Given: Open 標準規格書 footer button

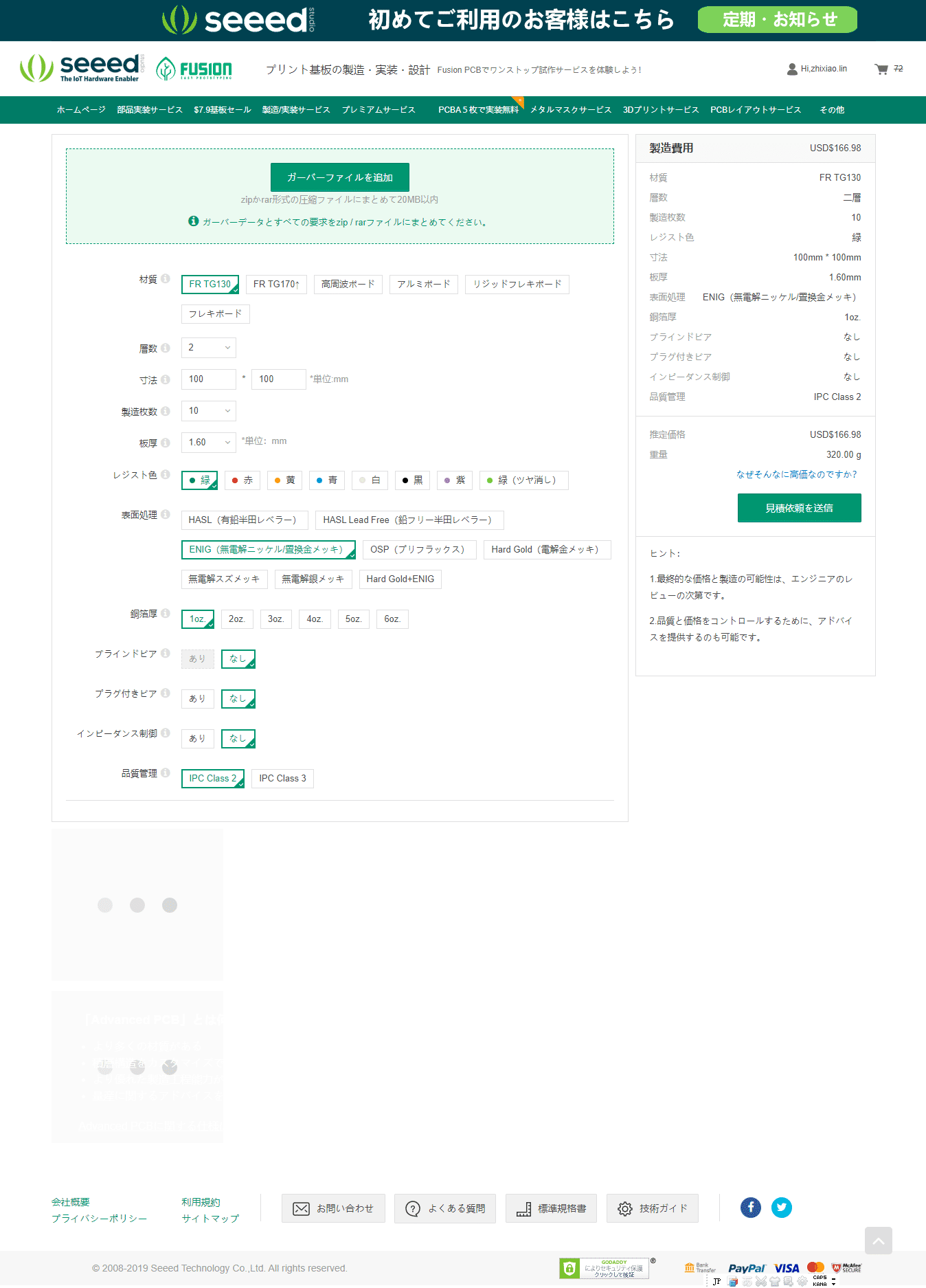Looking at the screenshot, I should pos(552,1208).
